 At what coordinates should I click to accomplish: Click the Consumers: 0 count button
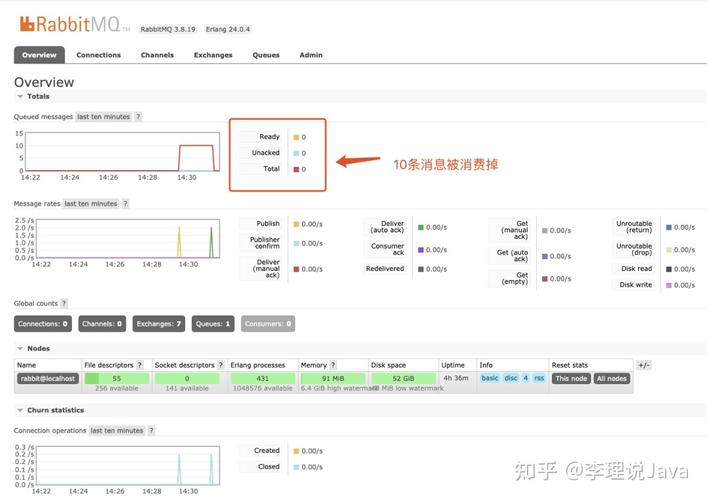268,324
